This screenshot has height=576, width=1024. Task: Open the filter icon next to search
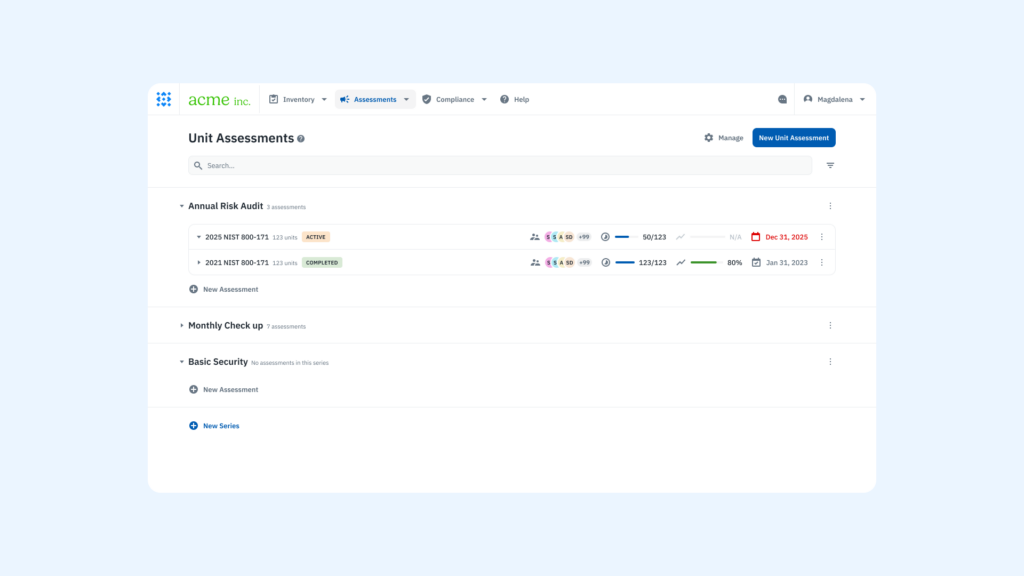(x=830, y=165)
